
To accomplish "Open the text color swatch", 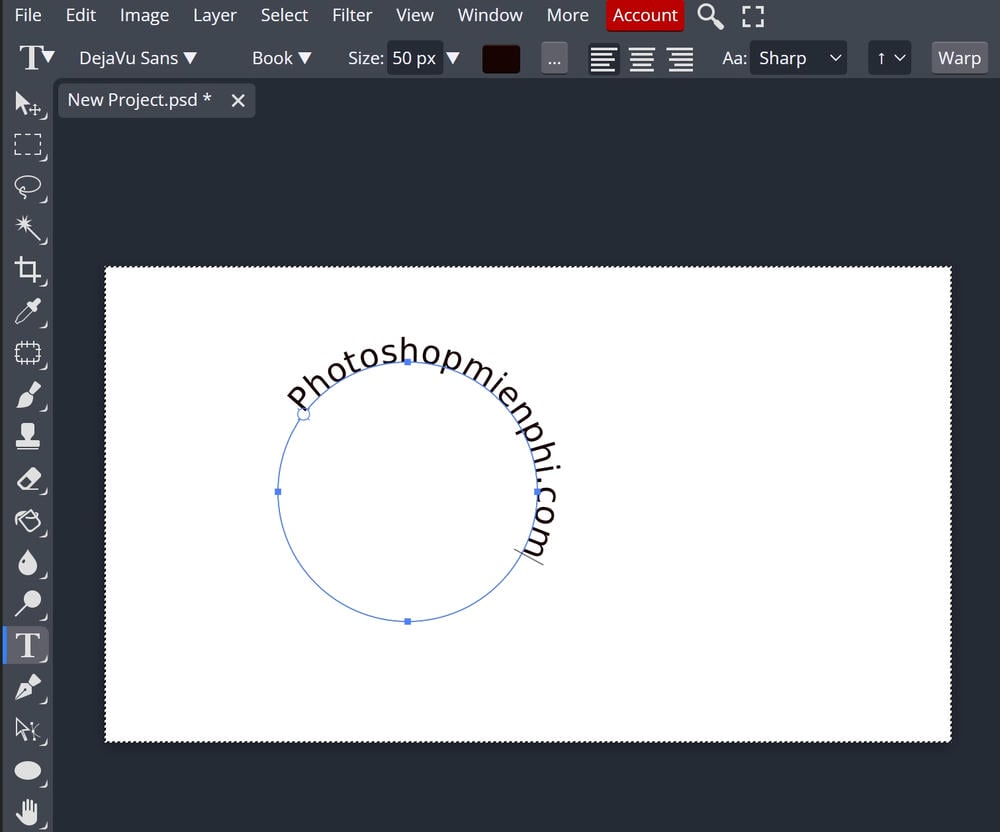I will point(501,59).
